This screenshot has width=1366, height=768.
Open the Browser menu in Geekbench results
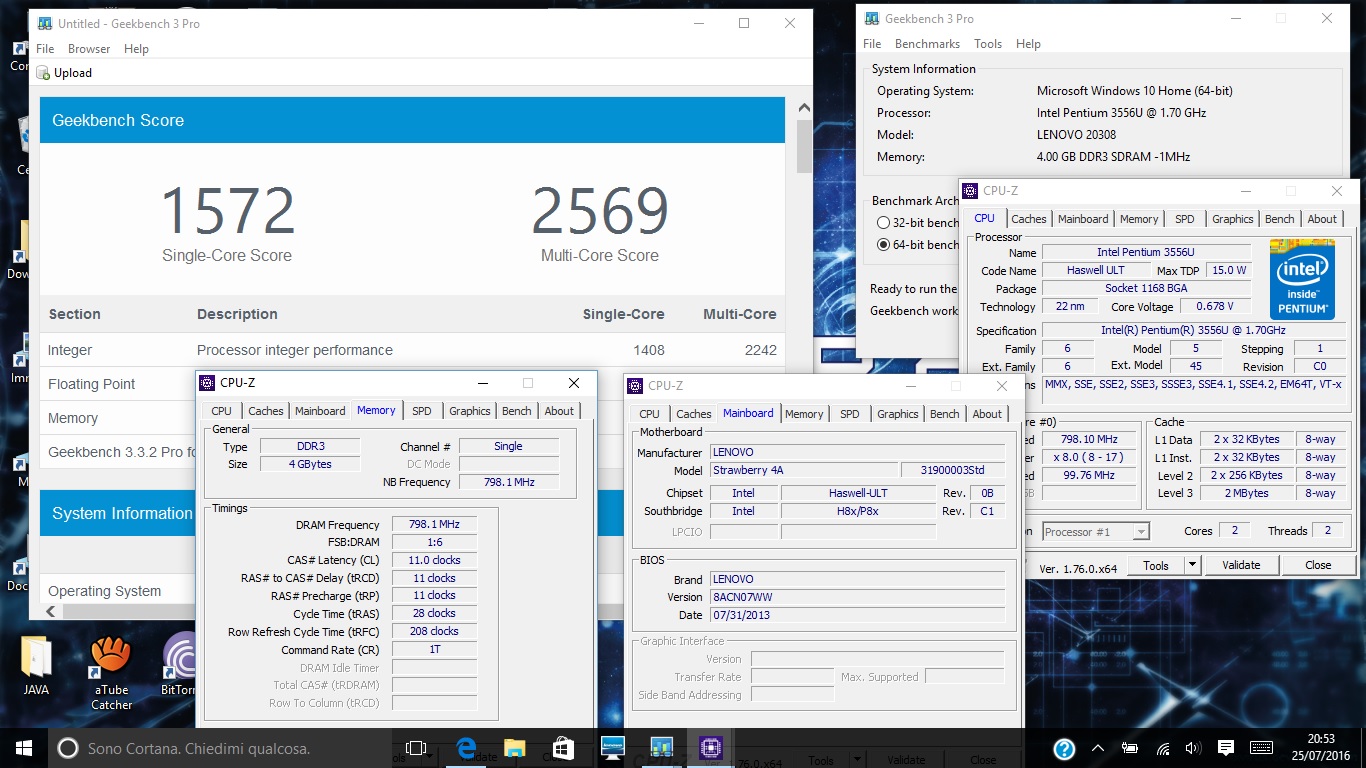(89, 49)
